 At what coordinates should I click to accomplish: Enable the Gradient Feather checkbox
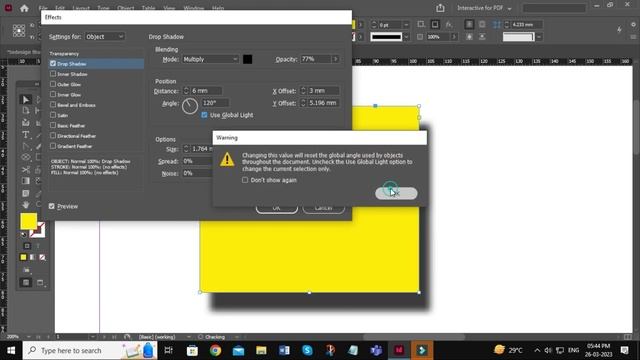pyautogui.click(x=53, y=146)
